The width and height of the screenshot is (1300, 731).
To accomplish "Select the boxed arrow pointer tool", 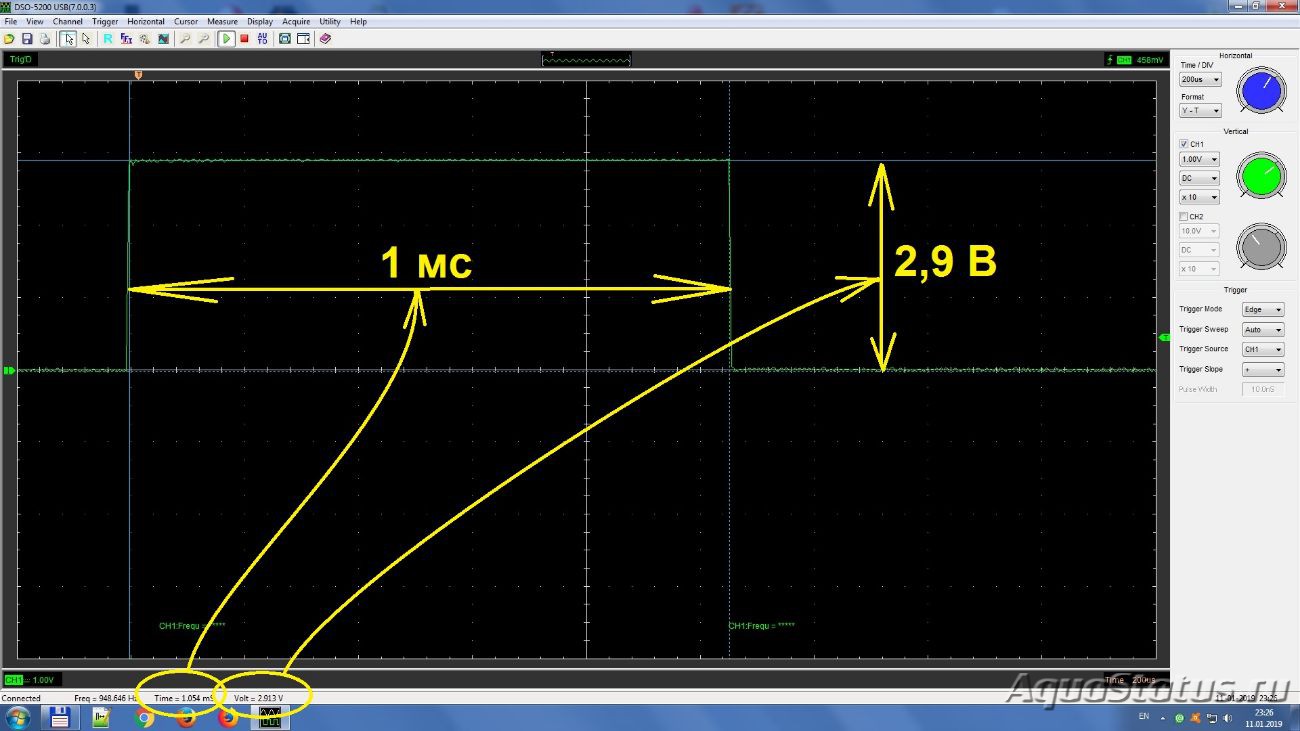I will pyautogui.click(x=68, y=39).
